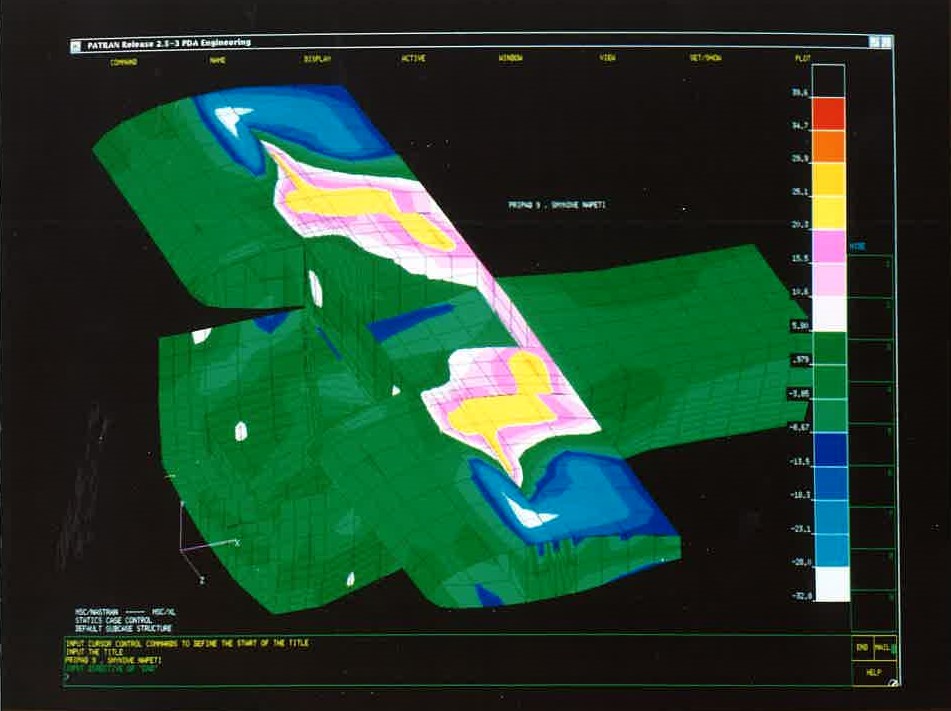951x711 pixels.
Task: Select the PLOT menu item
Action: click(x=802, y=60)
